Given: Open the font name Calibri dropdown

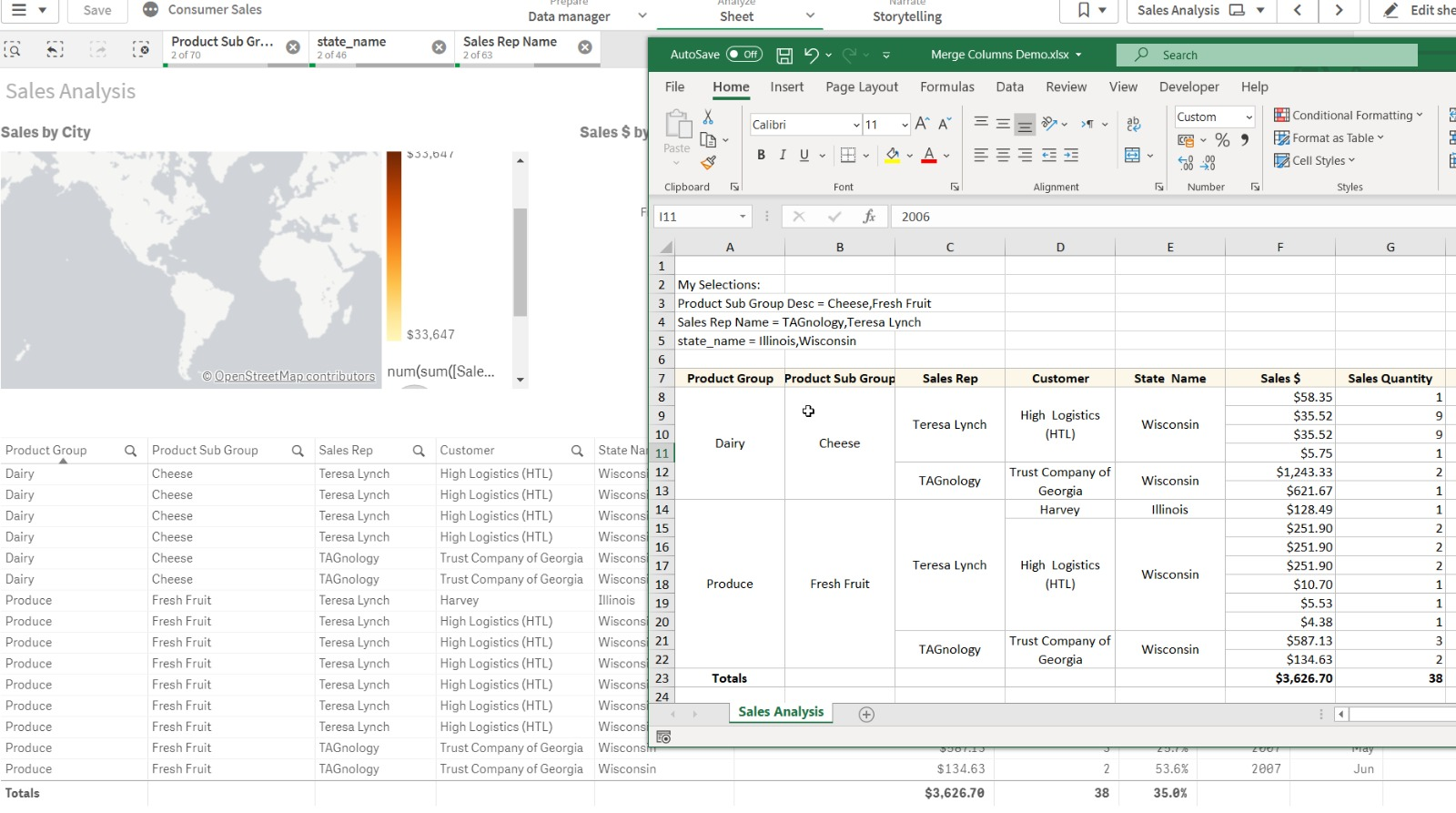Looking at the screenshot, I should [x=856, y=125].
